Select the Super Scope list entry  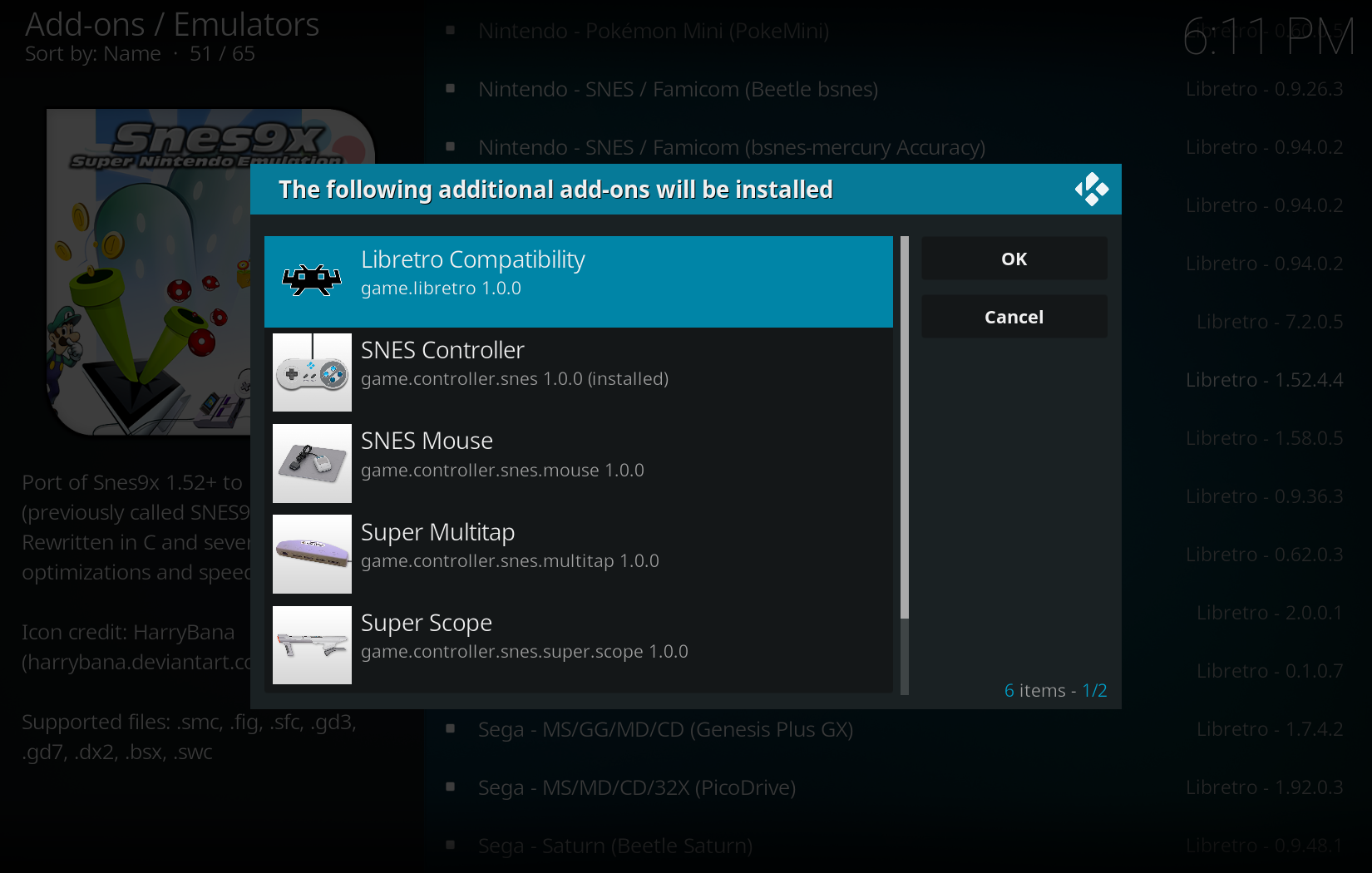(579, 645)
